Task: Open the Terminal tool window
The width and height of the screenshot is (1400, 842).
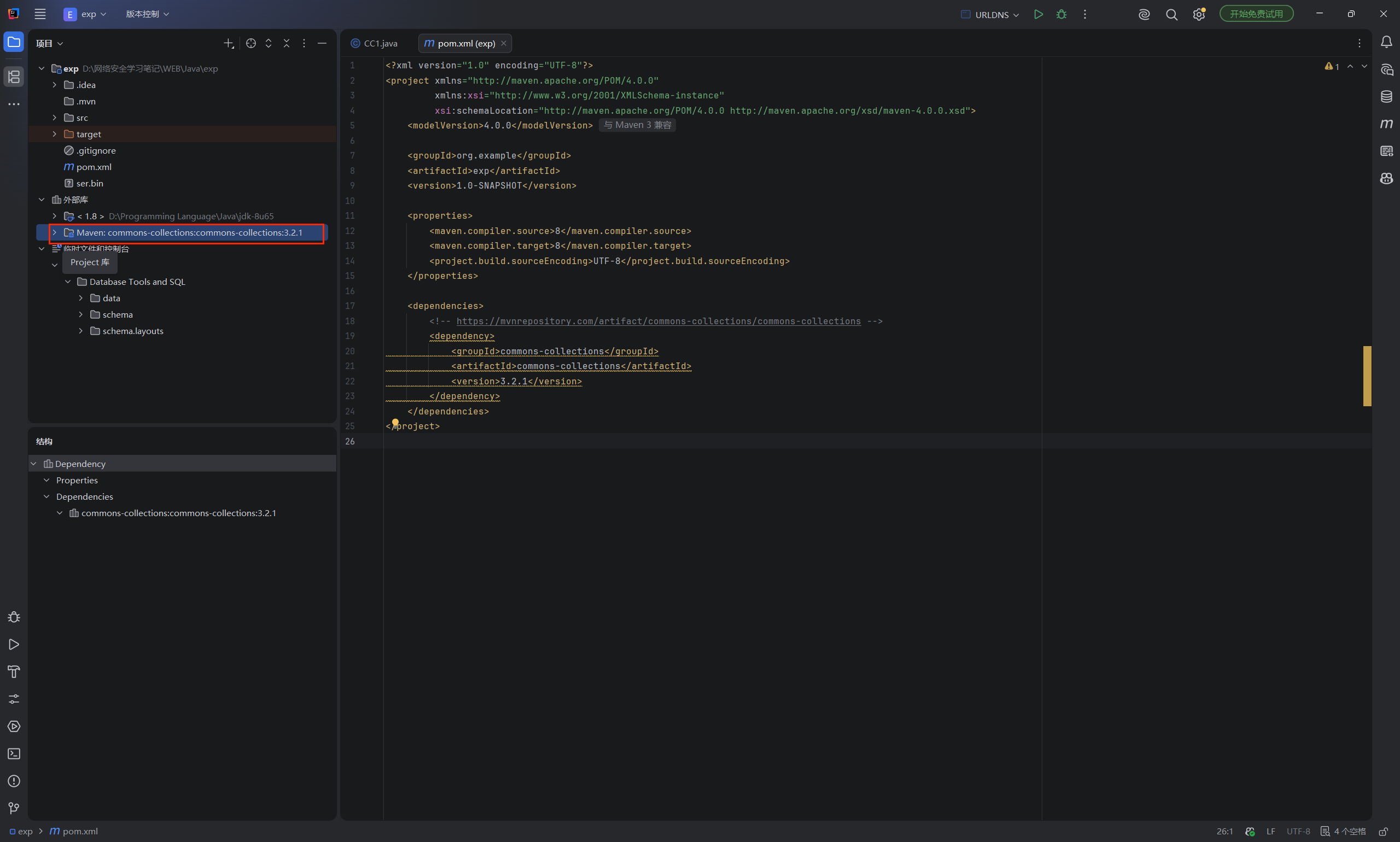Action: [x=14, y=753]
